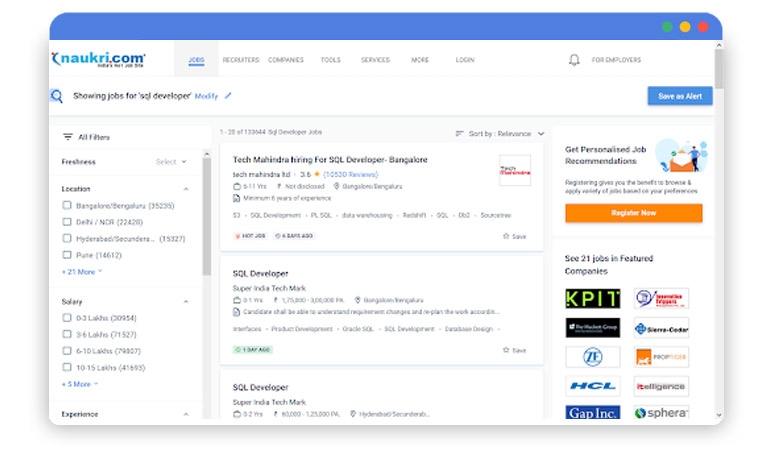The height and width of the screenshot is (450, 762).
Task: Click the Tech Mahindra company logo
Action: (514, 170)
